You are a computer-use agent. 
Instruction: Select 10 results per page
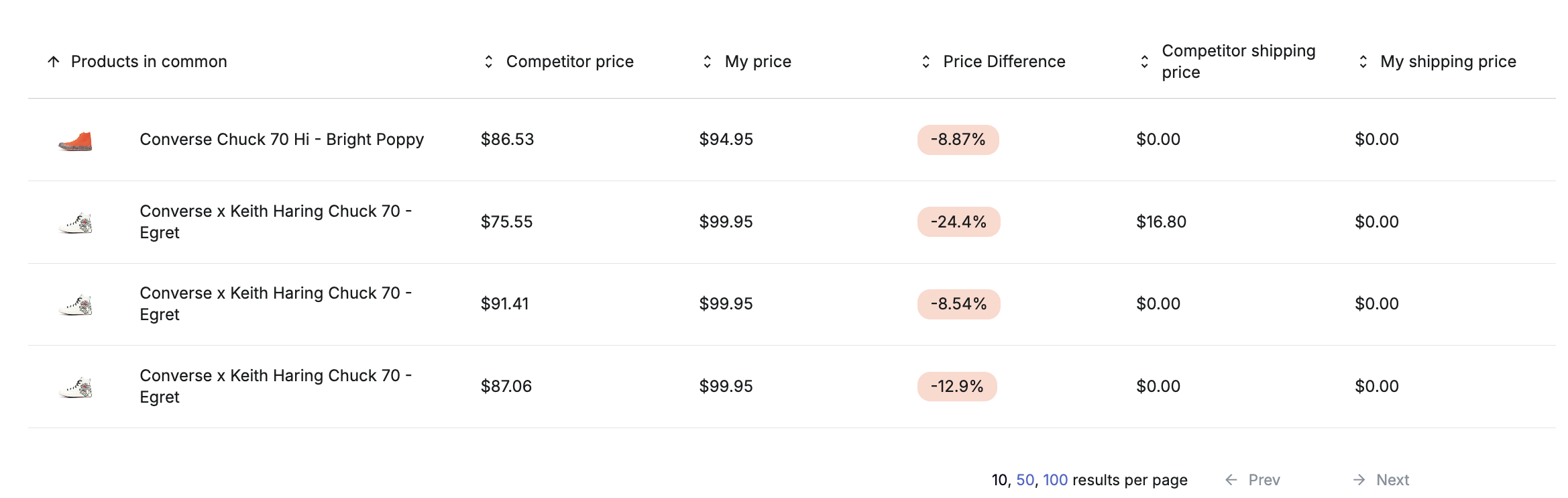(x=999, y=480)
